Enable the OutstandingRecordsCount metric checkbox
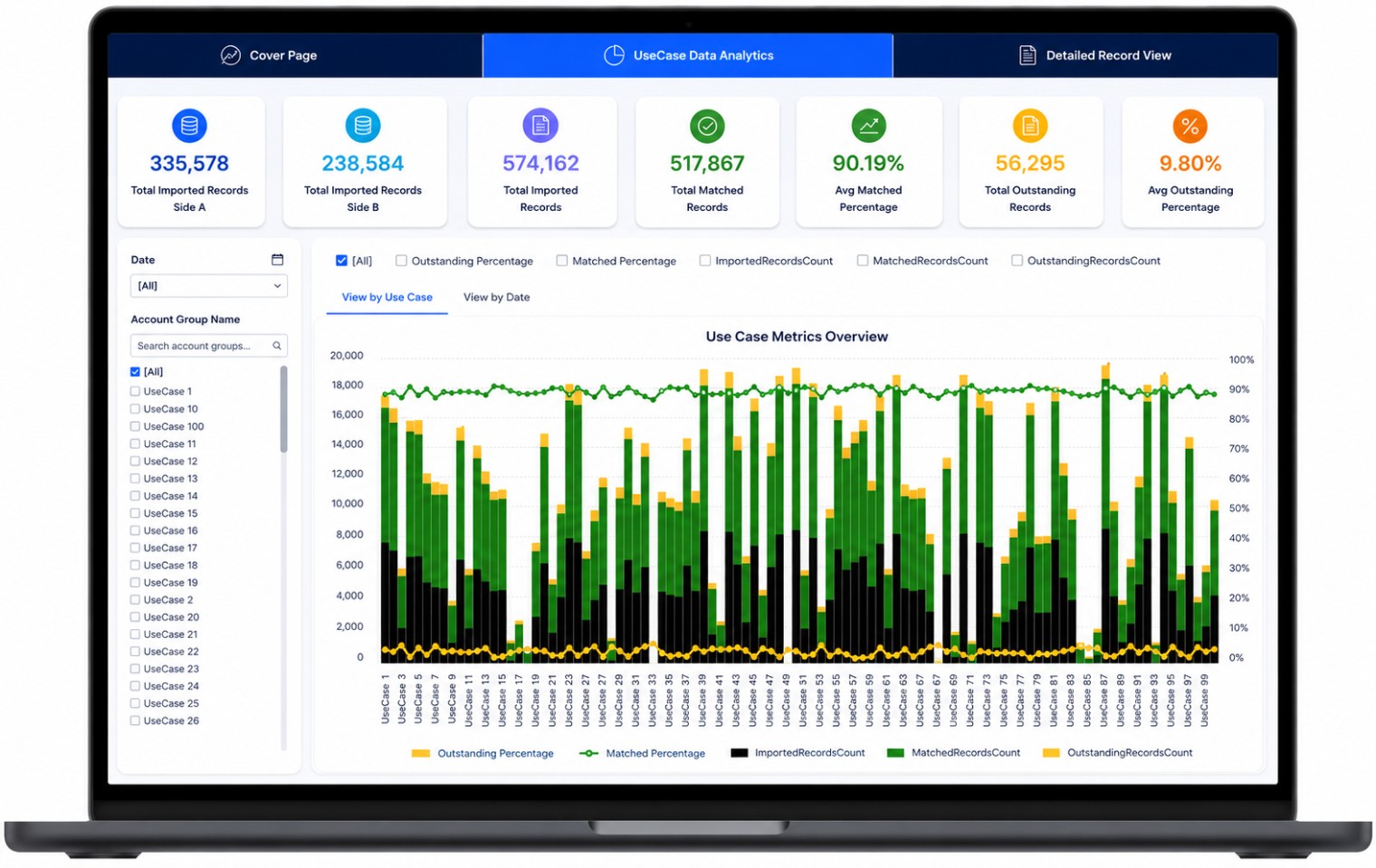The width and height of the screenshot is (1376, 868). click(x=1018, y=261)
